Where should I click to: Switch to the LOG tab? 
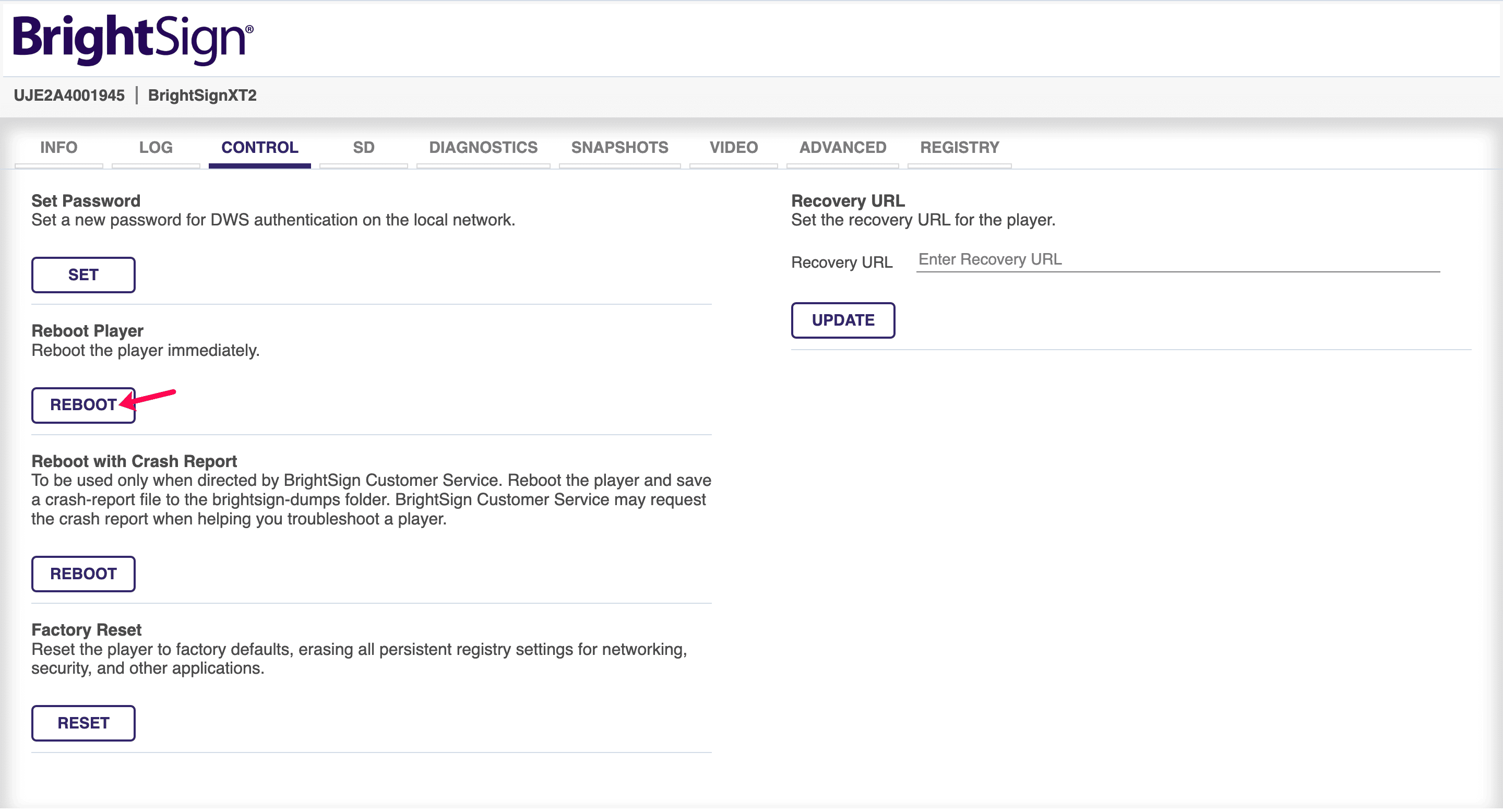tap(155, 147)
